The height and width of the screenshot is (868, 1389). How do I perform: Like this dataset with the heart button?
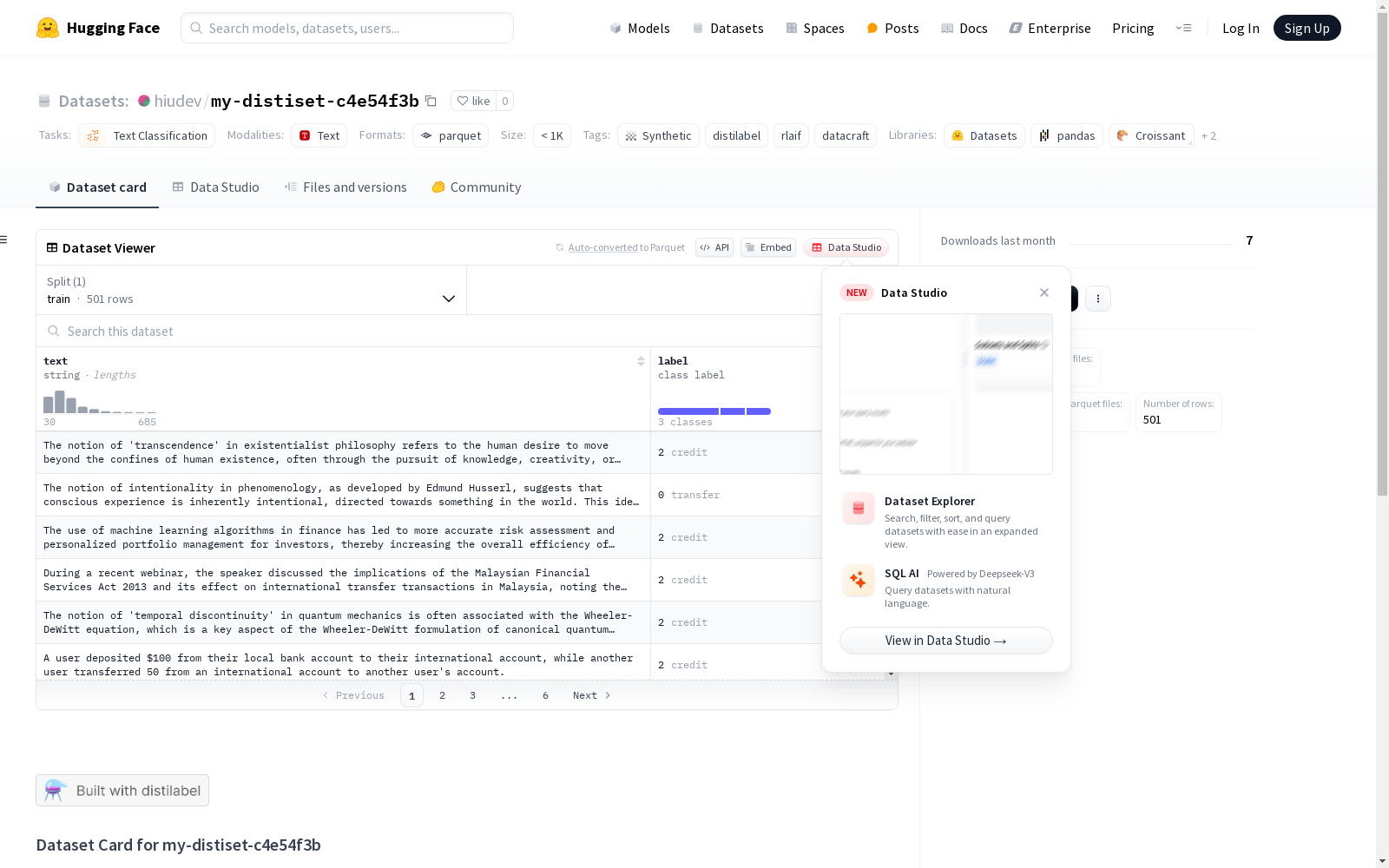474,101
